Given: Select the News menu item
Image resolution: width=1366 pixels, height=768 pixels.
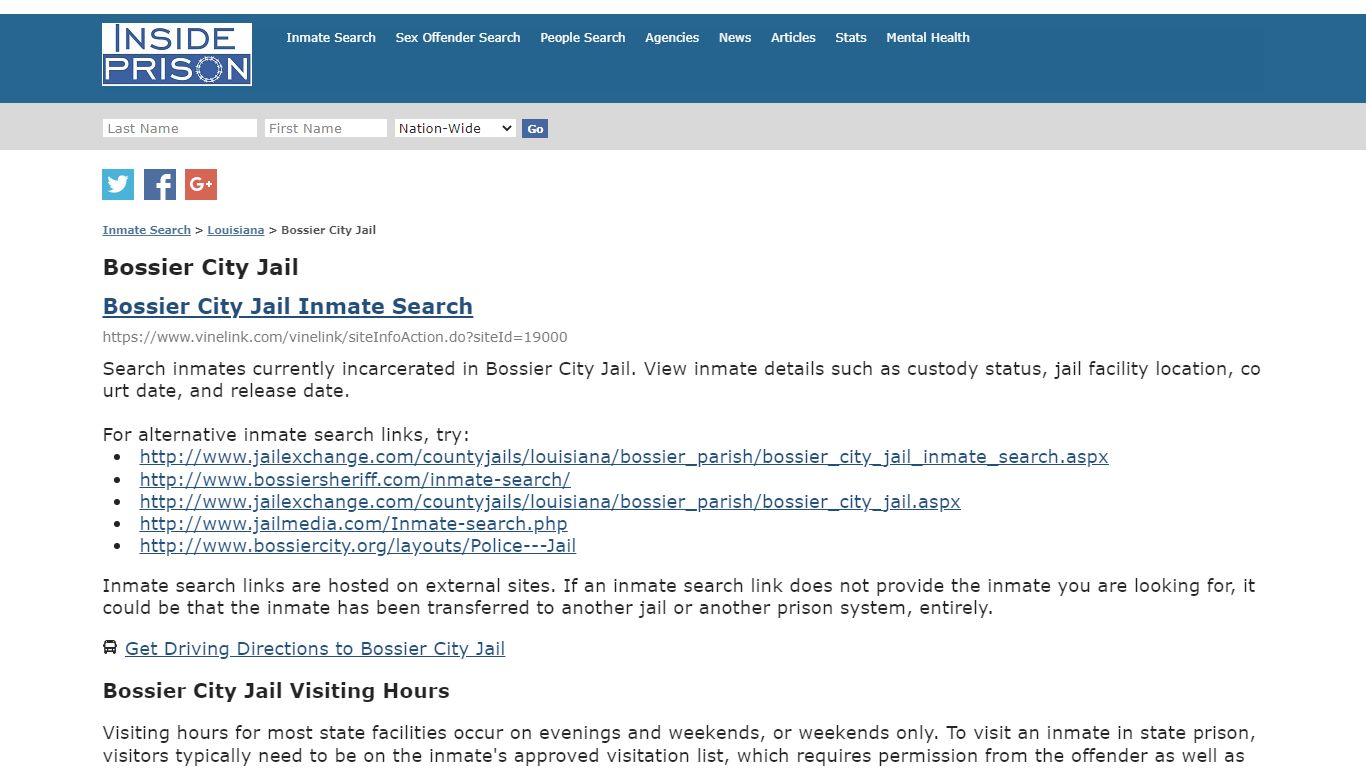Looking at the screenshot, I should (735, 37).
